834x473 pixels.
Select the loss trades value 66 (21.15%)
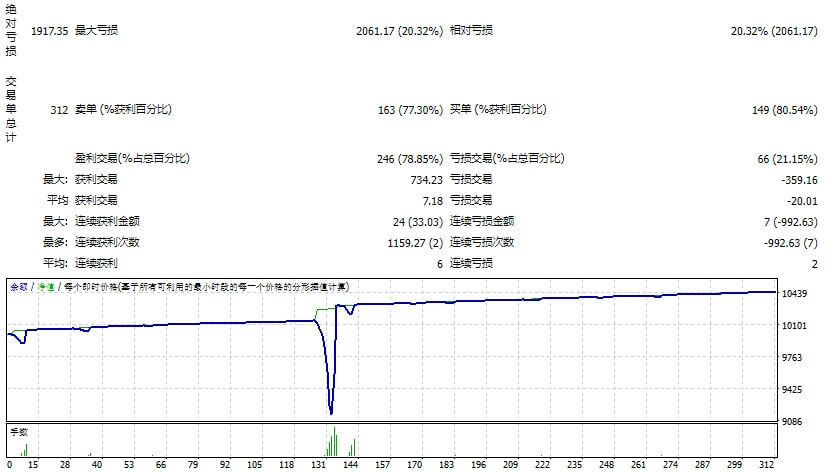(787, 159)
